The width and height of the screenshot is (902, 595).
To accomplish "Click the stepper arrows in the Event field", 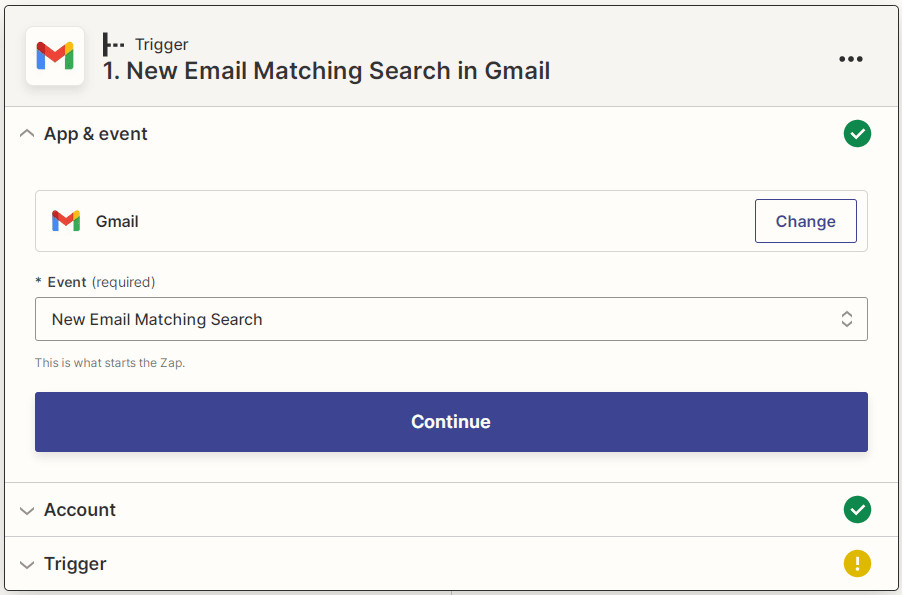I will point(847,319).
